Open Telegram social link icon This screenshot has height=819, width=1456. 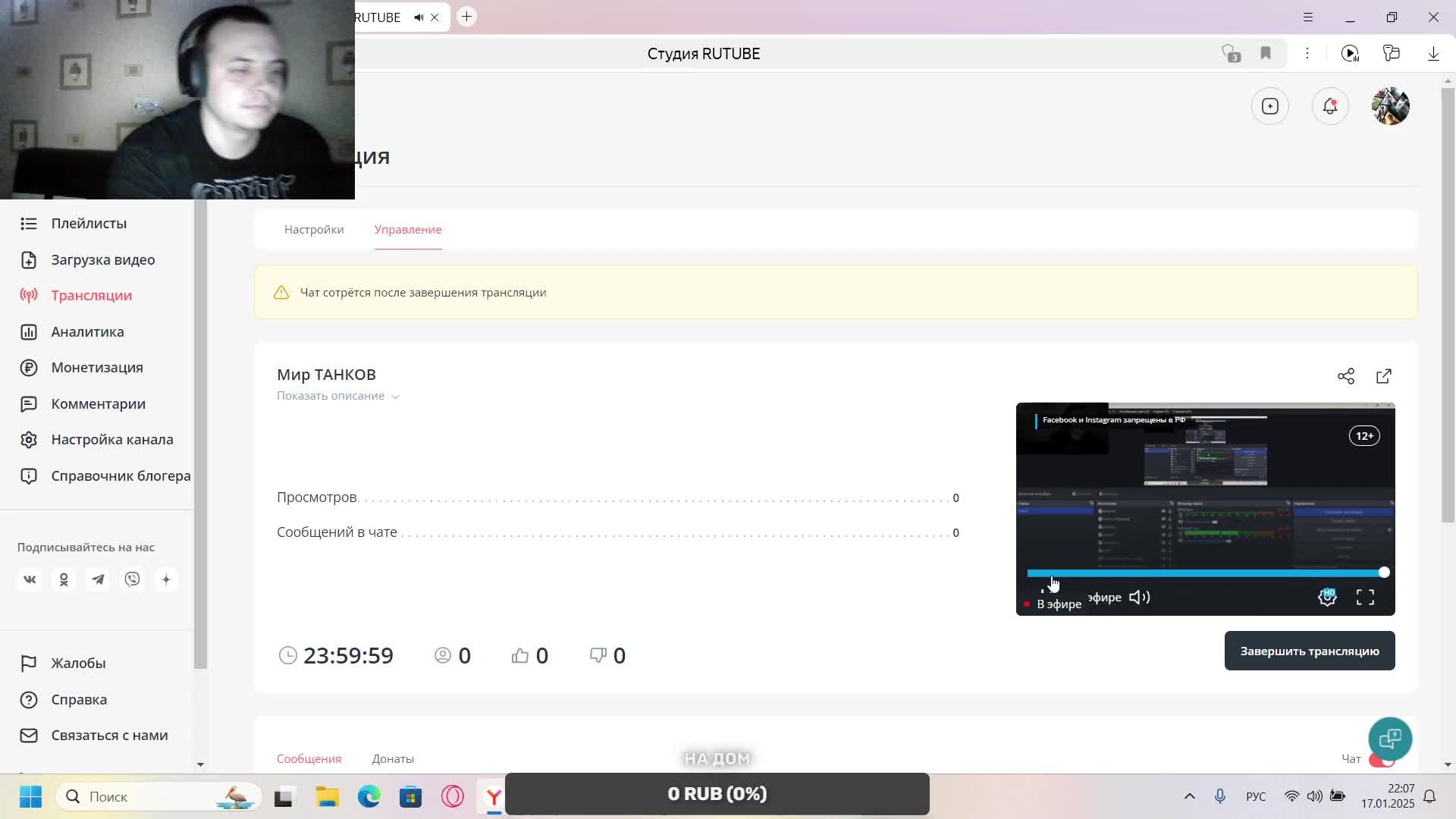pyautogui.click(x=98, y=579)
